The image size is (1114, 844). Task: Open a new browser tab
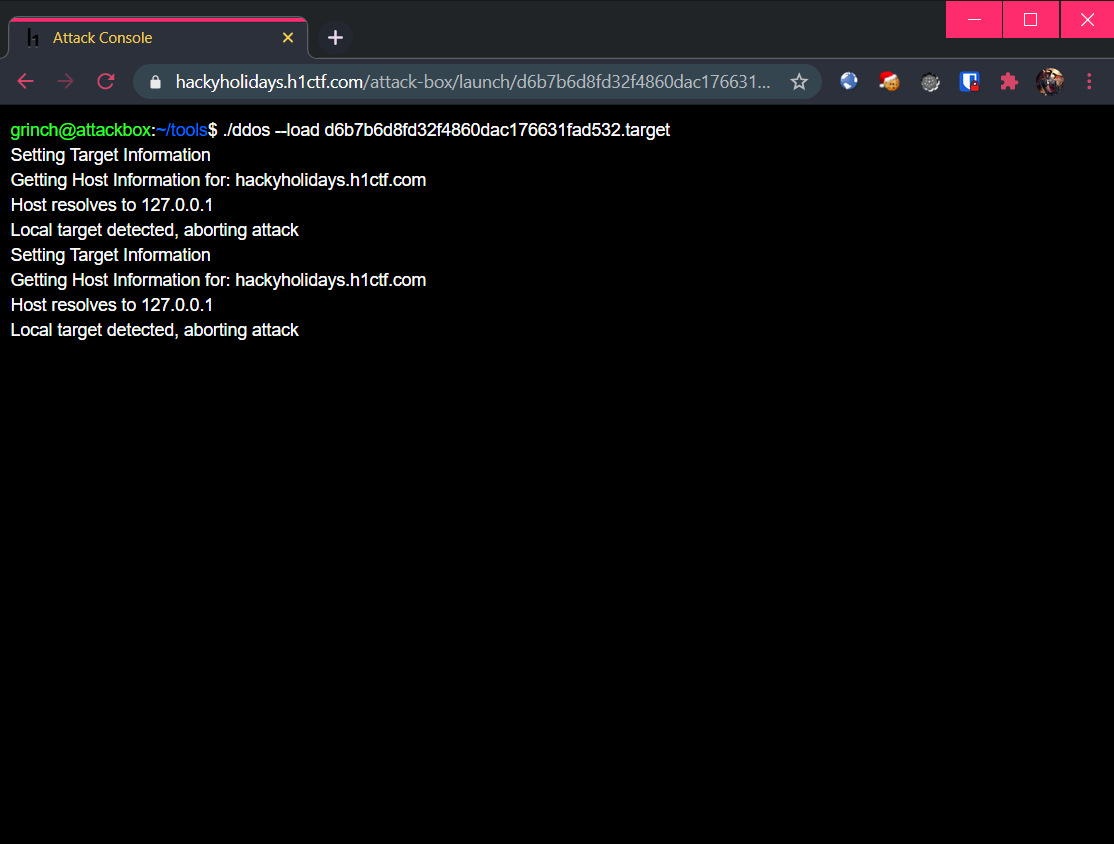tap(335, 38)
